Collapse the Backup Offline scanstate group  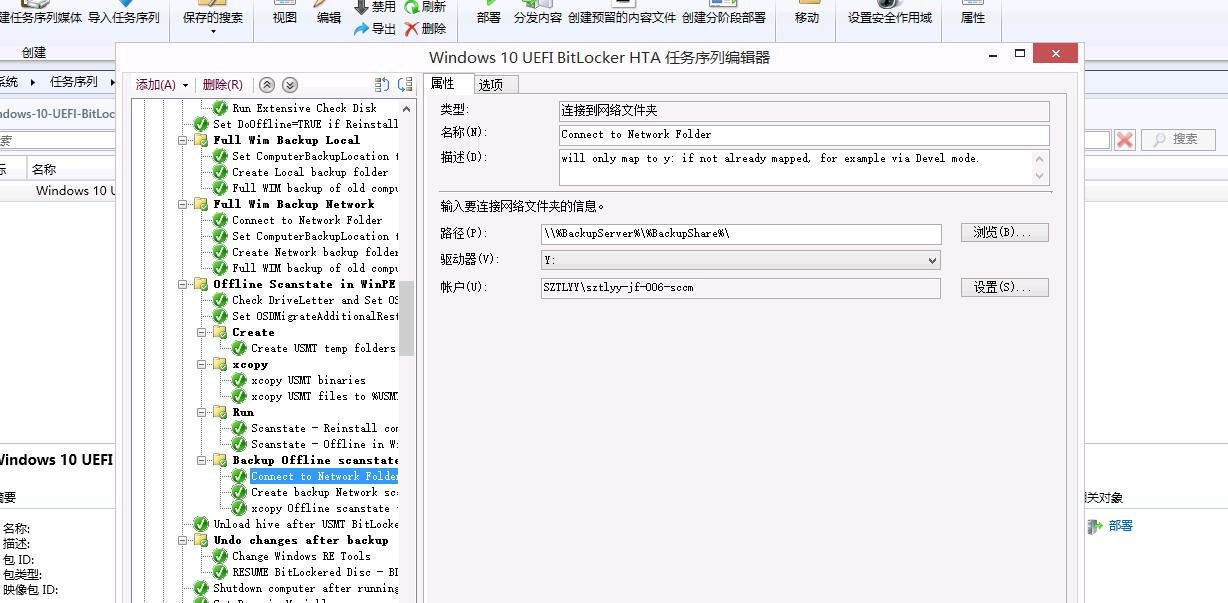pos(202,460)
